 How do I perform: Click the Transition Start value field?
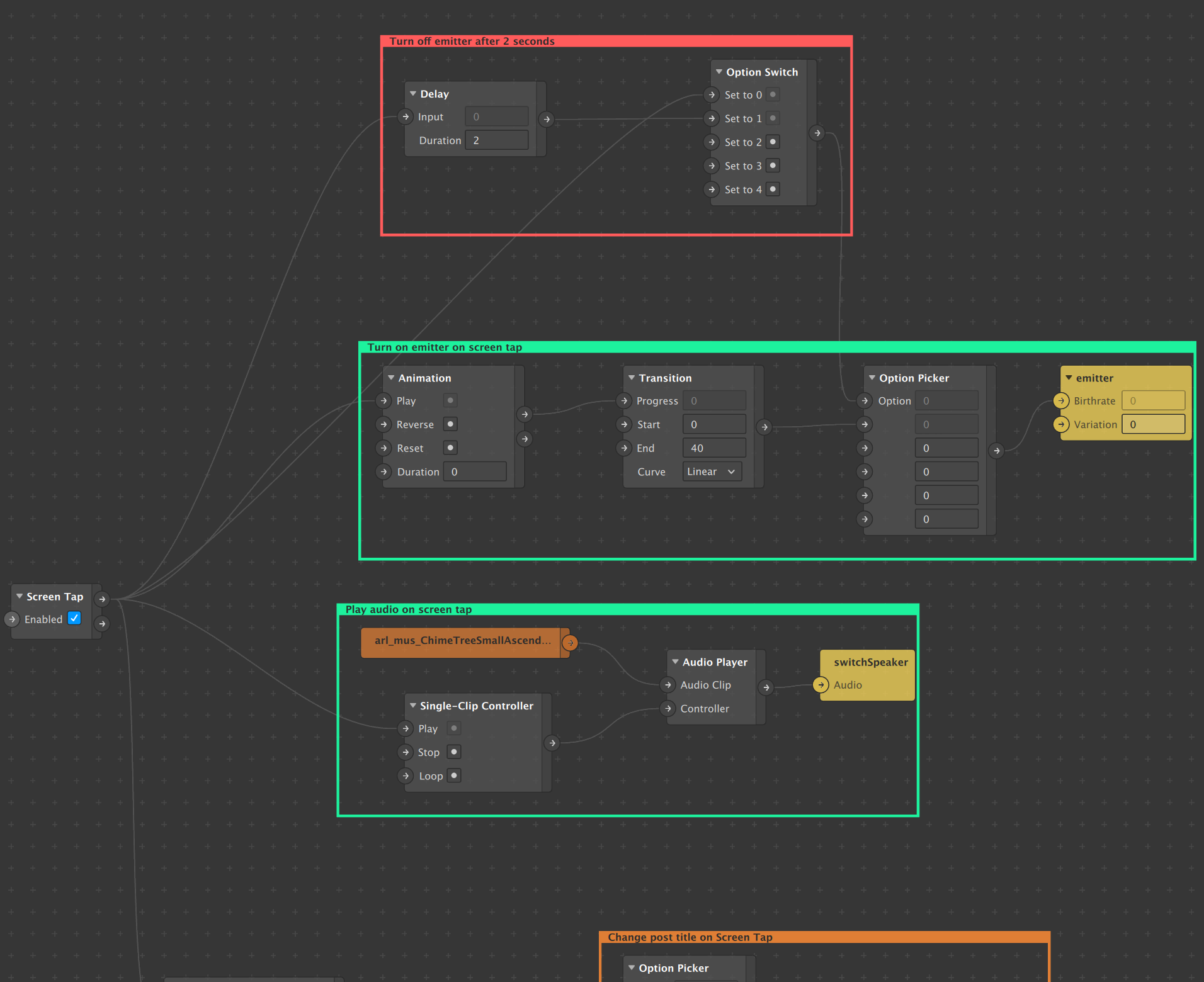pos(714,424)
